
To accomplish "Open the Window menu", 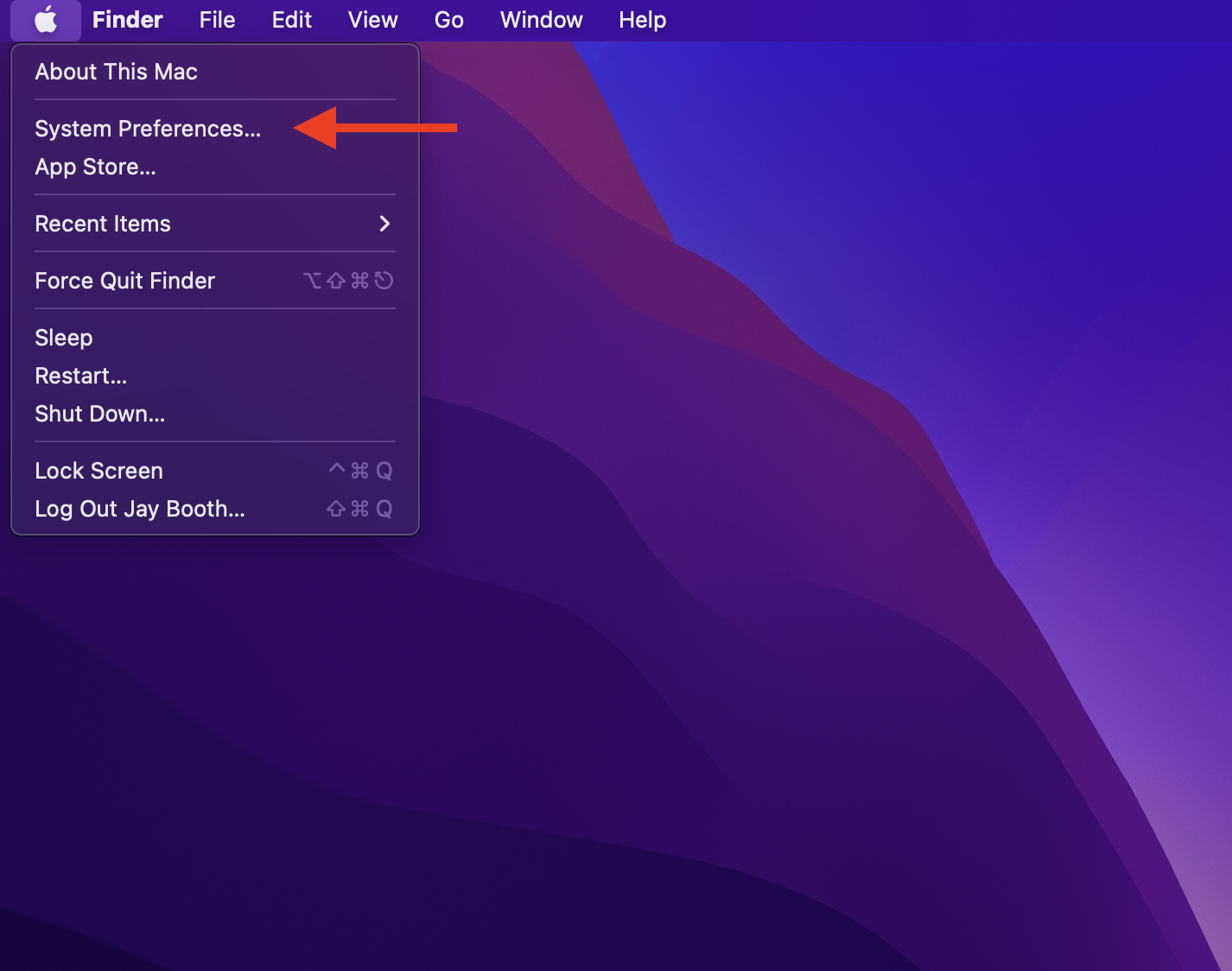I will pyautogui.click(x=541, y=20).
